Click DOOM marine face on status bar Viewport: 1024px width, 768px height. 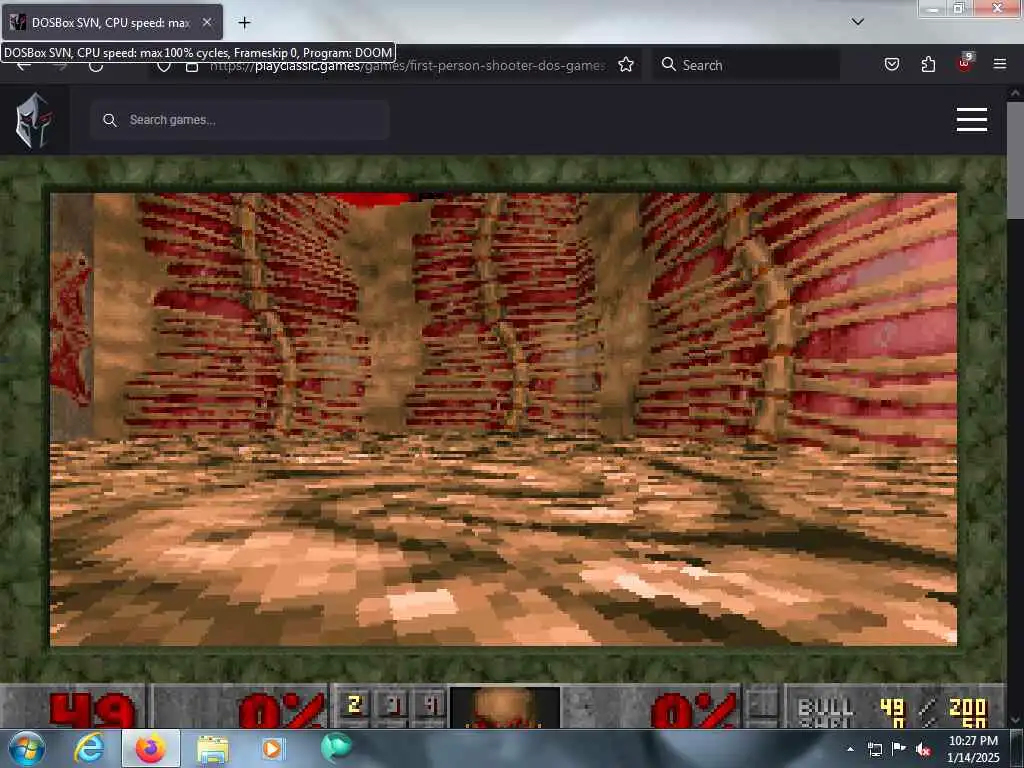click(x=504, y=708)
